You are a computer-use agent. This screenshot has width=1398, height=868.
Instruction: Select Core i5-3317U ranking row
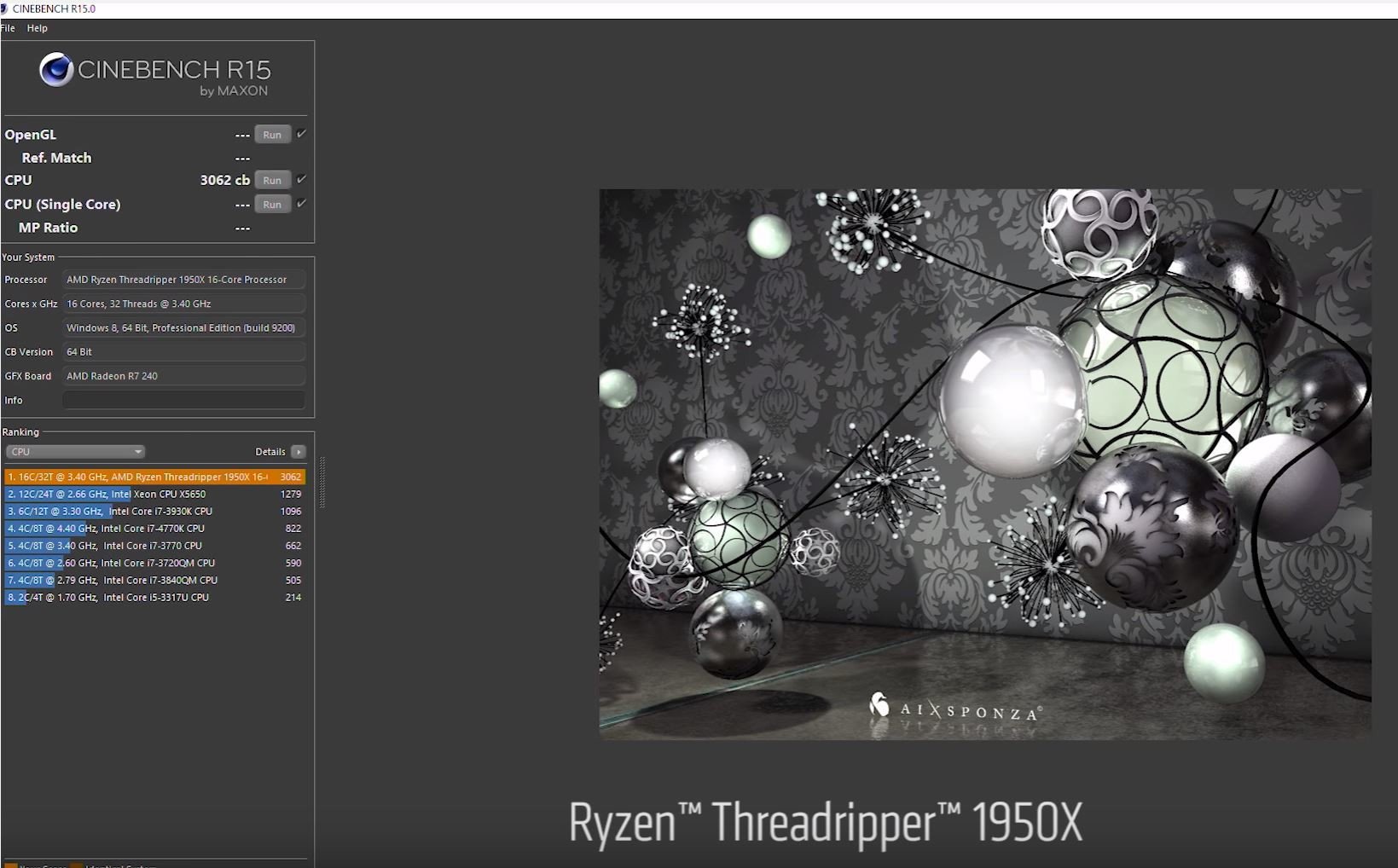pyautogui.click(x=154, y=598)
